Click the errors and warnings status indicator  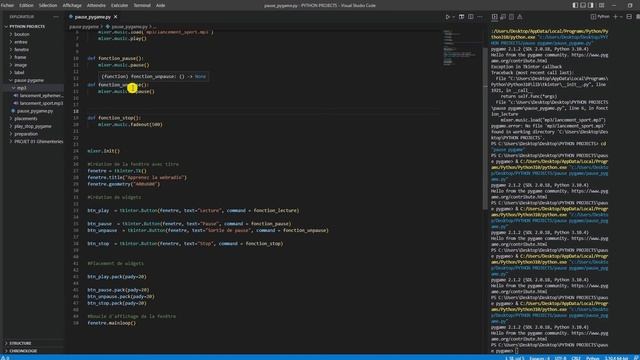coord(5,358)
